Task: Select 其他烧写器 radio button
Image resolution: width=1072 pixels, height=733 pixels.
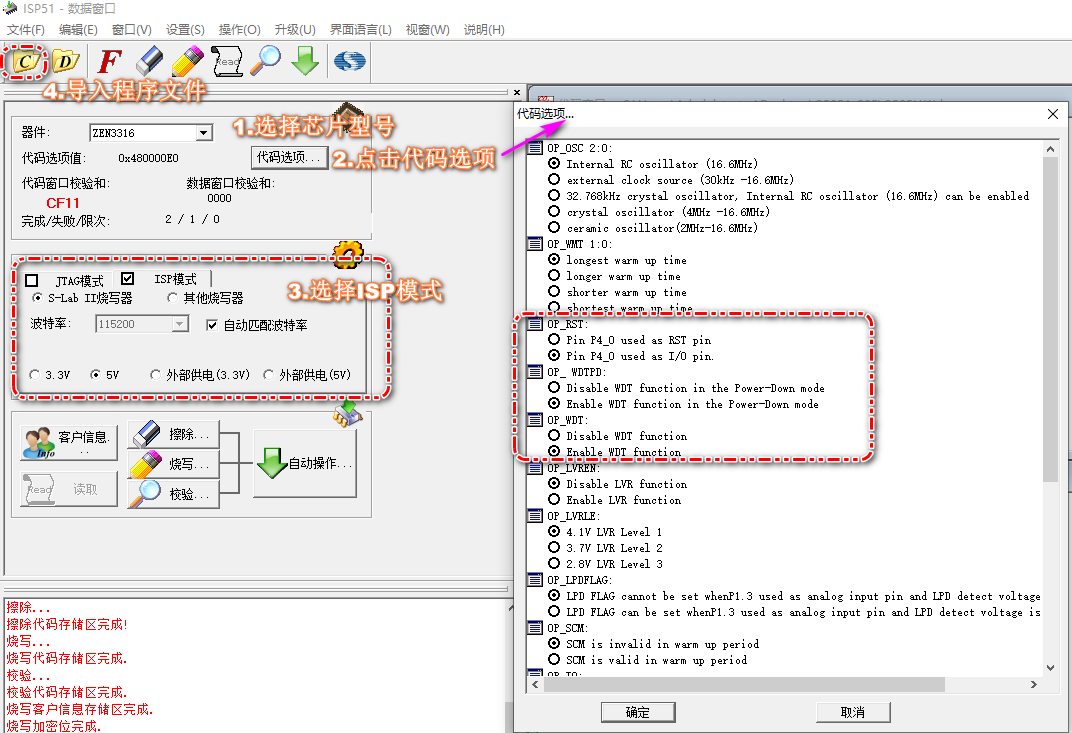Action: tap(172, 298)
